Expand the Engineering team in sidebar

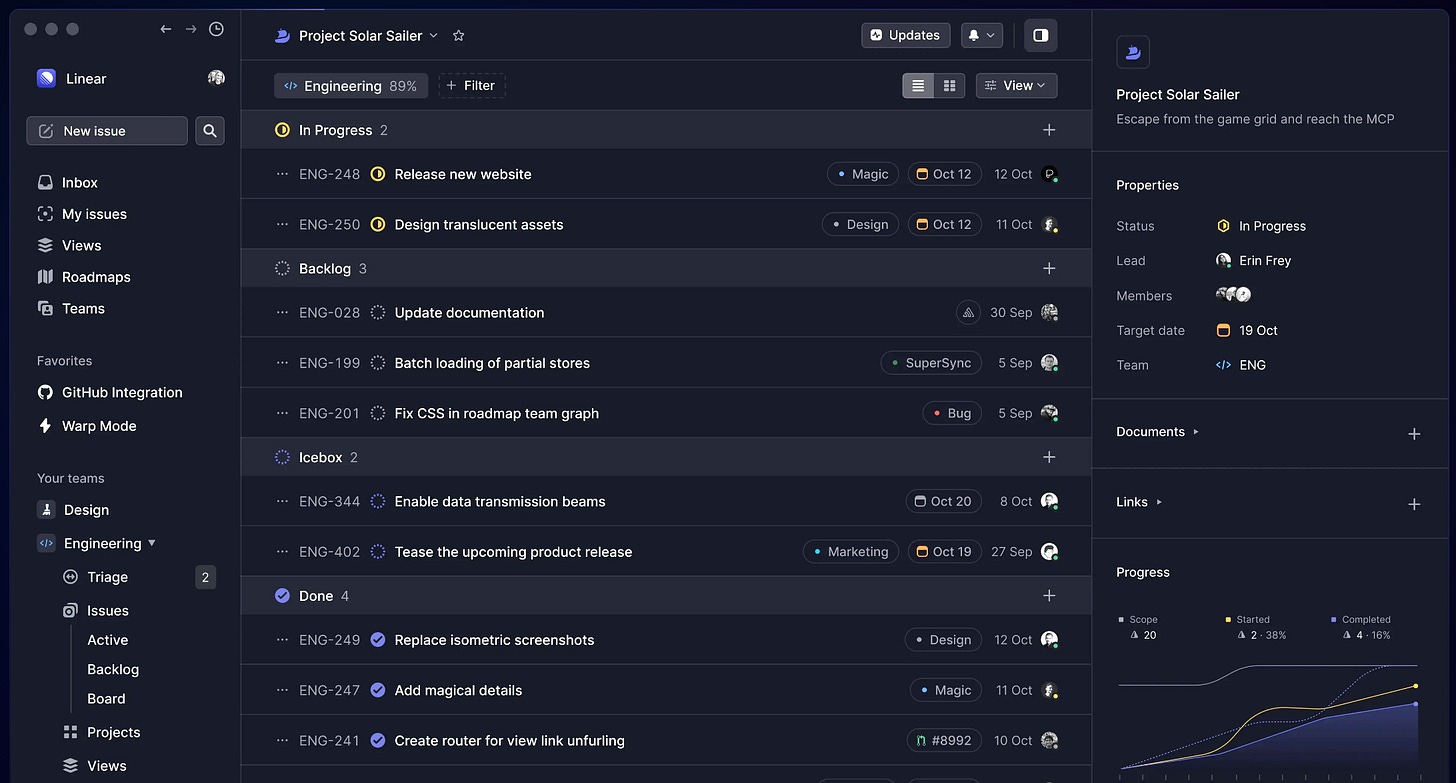[152, 543]
